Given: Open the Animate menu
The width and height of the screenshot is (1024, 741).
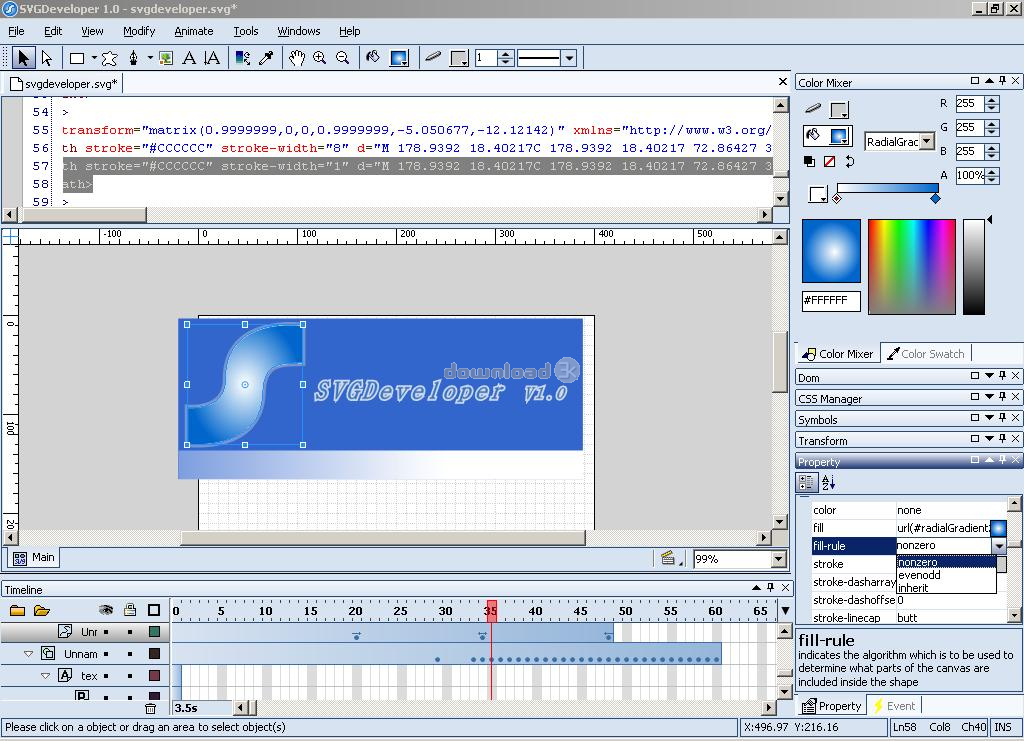Looking at the screenshot, I should pyautogui.click(x=193, y=31).
